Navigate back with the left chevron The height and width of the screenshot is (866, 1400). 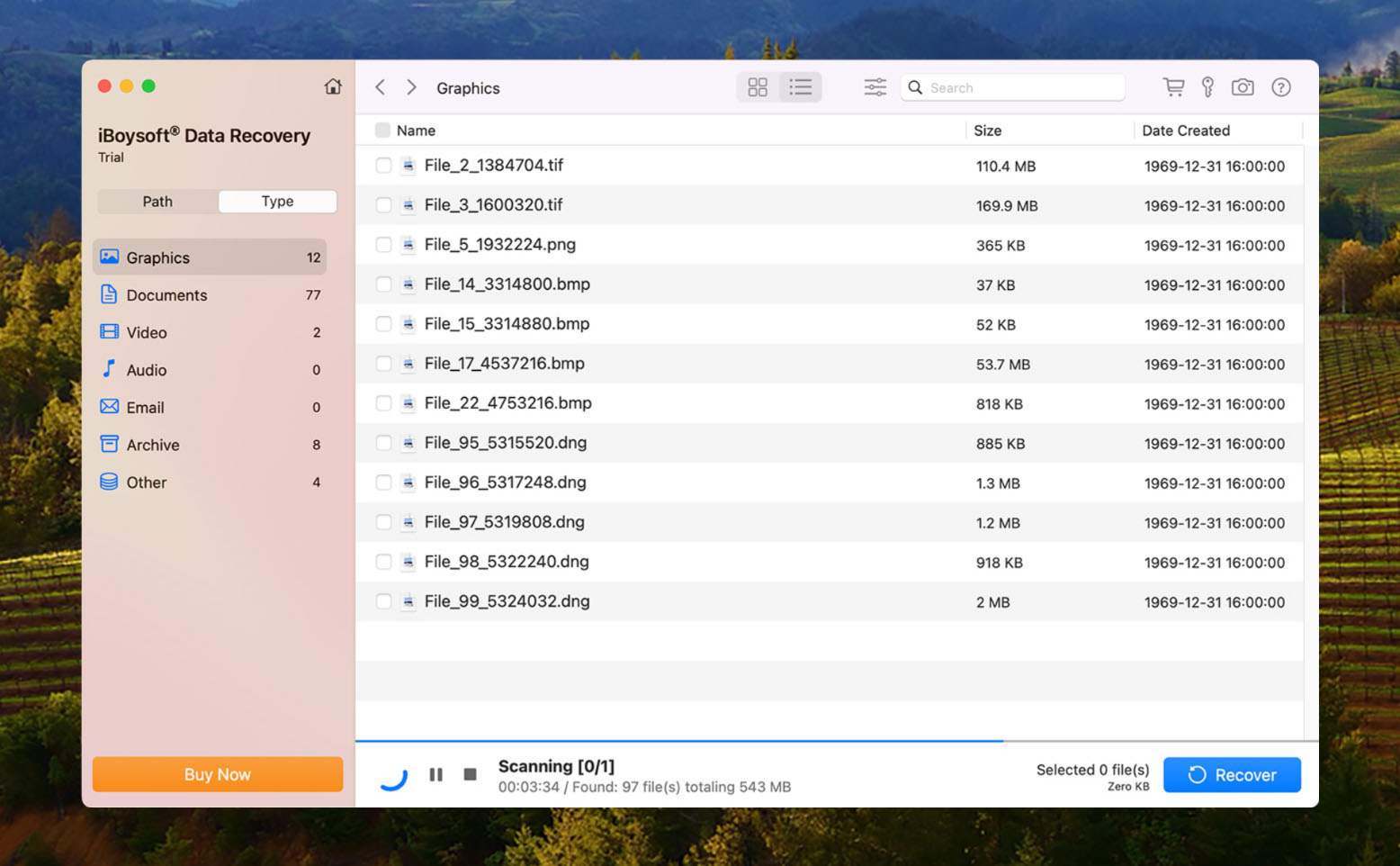click(x=381, y=87)
